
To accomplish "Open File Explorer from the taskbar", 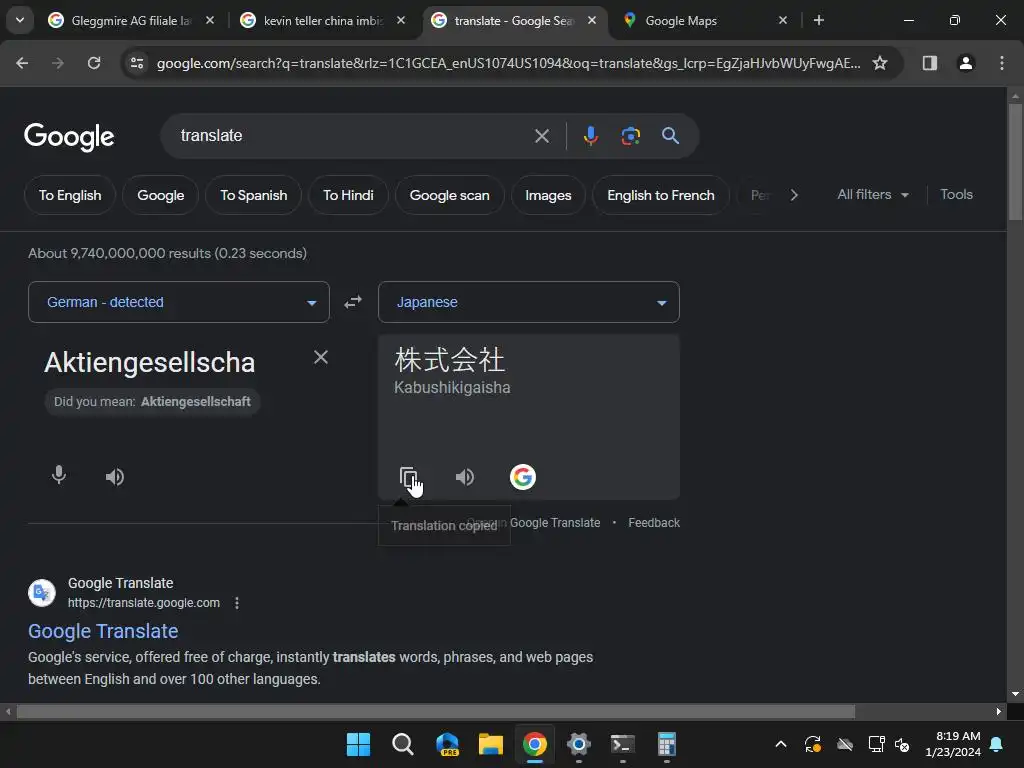I will point(490,744).
